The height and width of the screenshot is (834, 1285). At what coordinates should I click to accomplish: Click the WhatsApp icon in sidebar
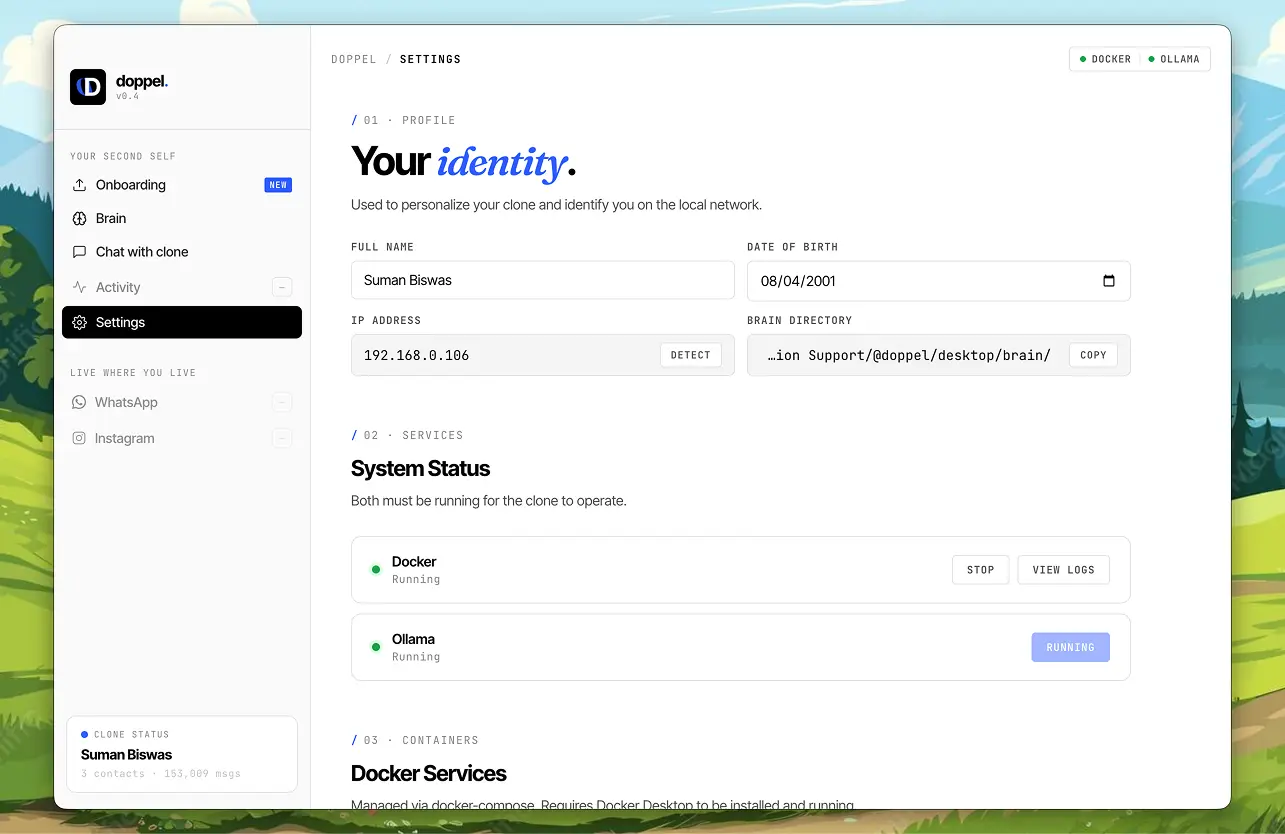click(x=79, y=402)
